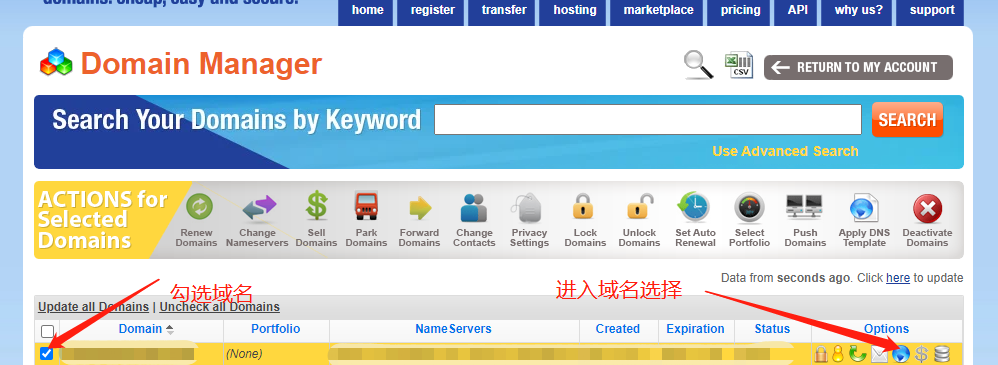998x365 pixels.
Task: Click the (None) portfolio cell
Action: 244,354
